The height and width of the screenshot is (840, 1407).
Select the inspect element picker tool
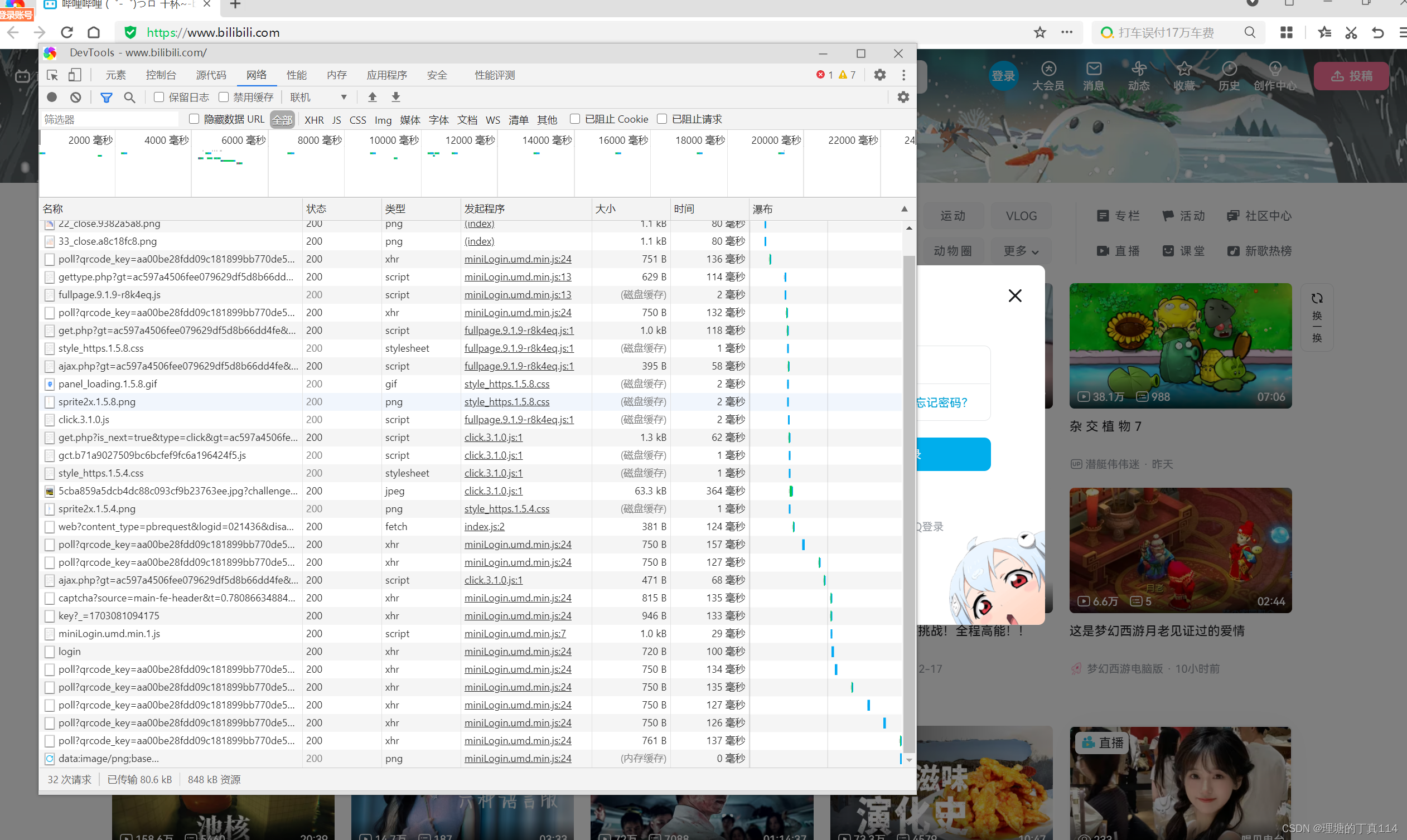point(52,75)
